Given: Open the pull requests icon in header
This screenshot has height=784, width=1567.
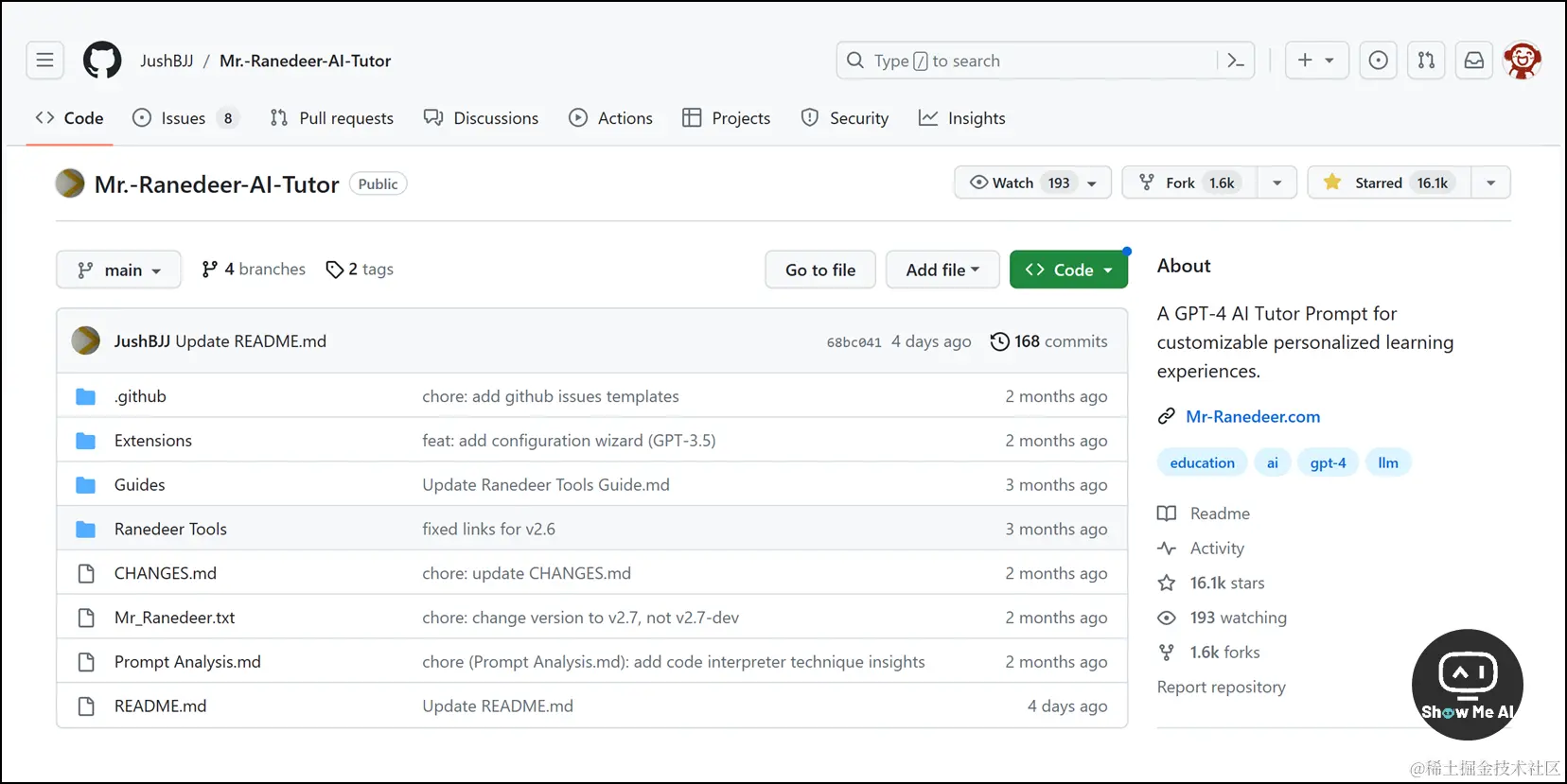Looking at the screenshot, I should click(x=1426, y=61).
